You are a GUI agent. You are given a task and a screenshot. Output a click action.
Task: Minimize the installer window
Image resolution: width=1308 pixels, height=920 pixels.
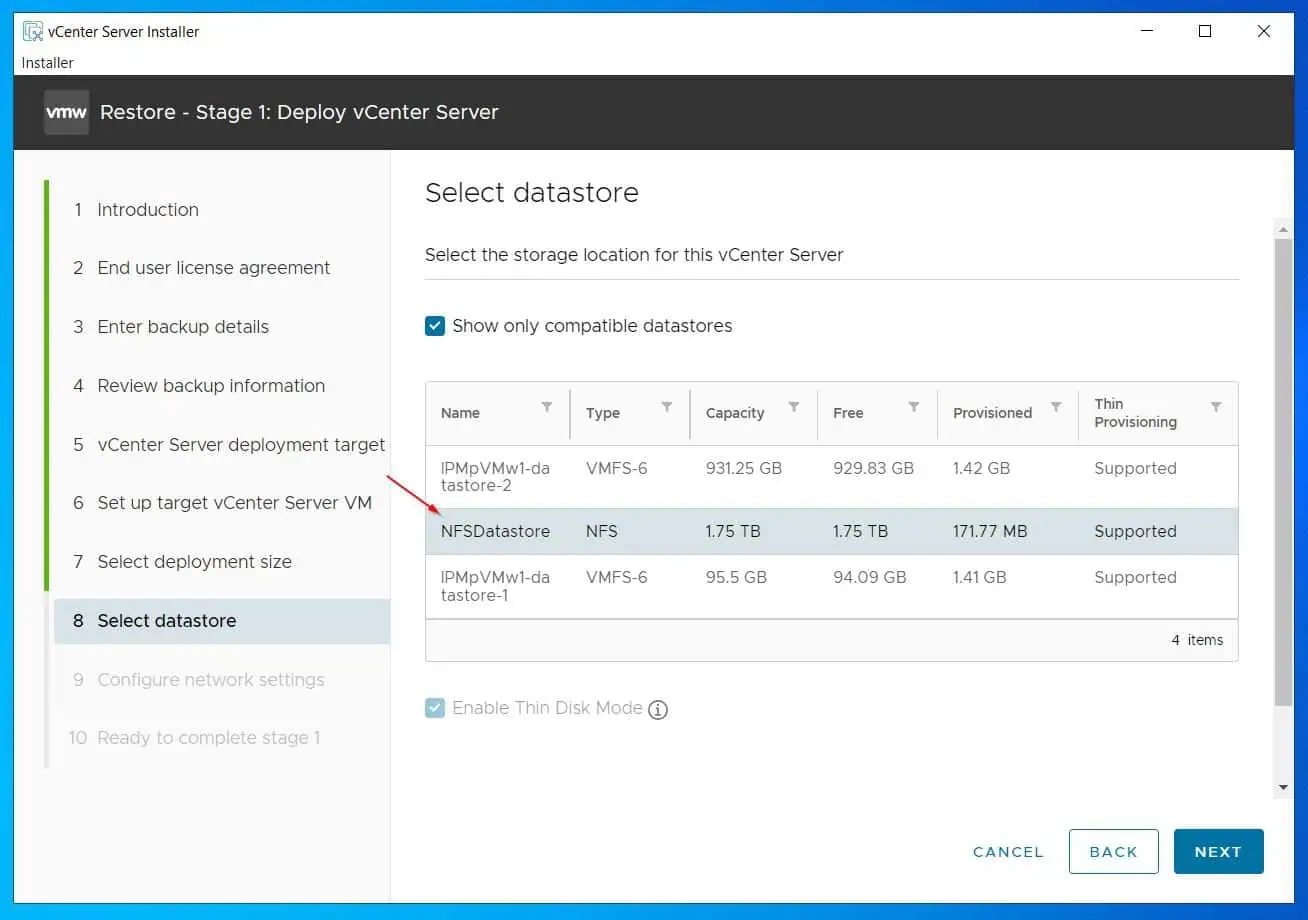click(x=1146, y=31)
